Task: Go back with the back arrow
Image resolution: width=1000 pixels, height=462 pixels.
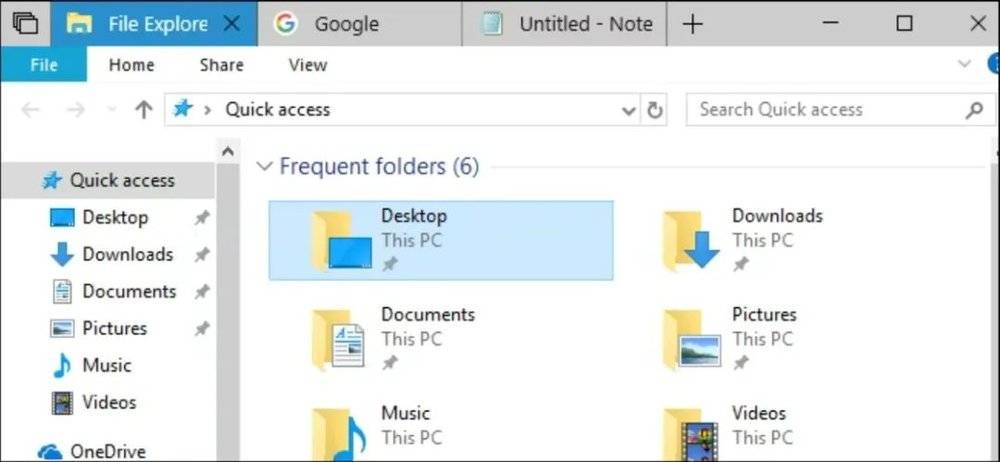Action: click(30, 110)
